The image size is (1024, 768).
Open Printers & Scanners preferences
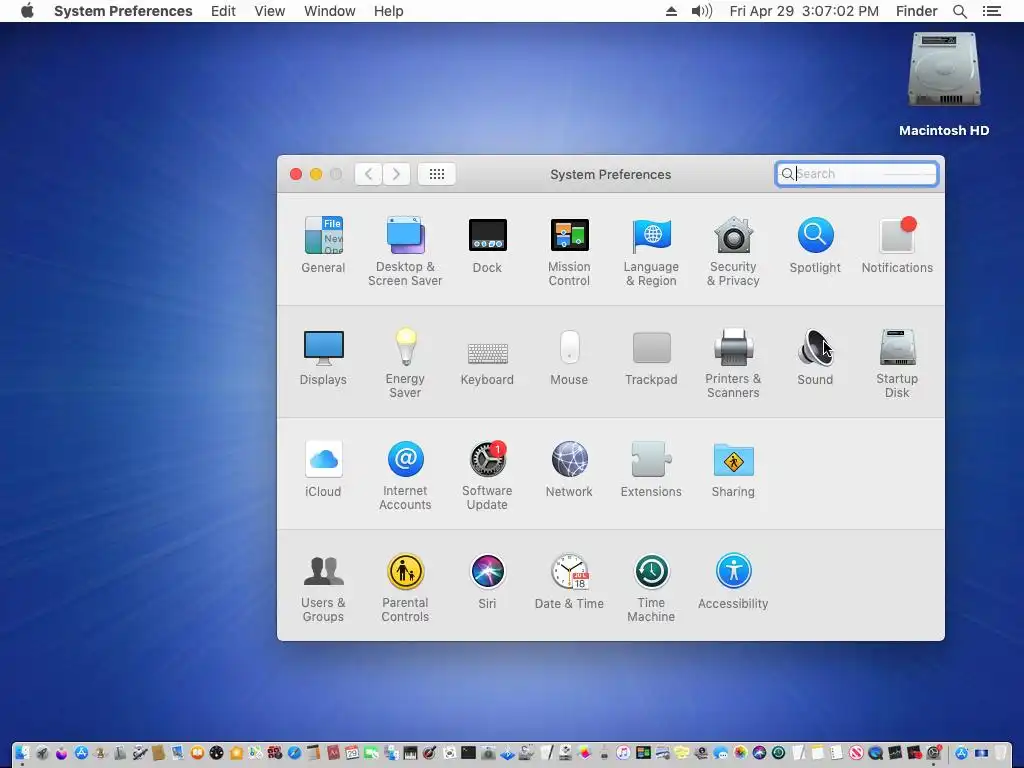click(x=733, y=364)
